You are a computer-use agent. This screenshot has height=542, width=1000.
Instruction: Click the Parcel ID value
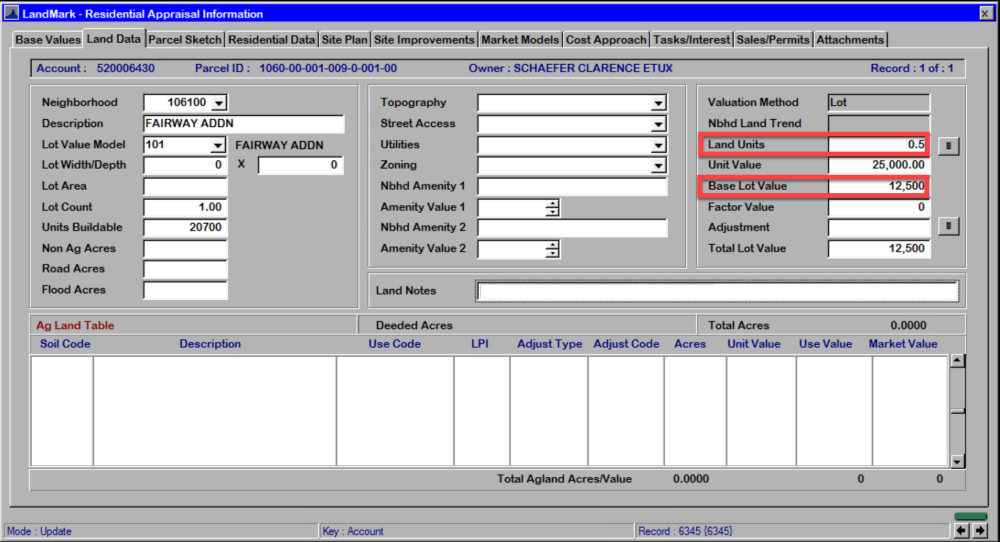(x=328, y=68)
